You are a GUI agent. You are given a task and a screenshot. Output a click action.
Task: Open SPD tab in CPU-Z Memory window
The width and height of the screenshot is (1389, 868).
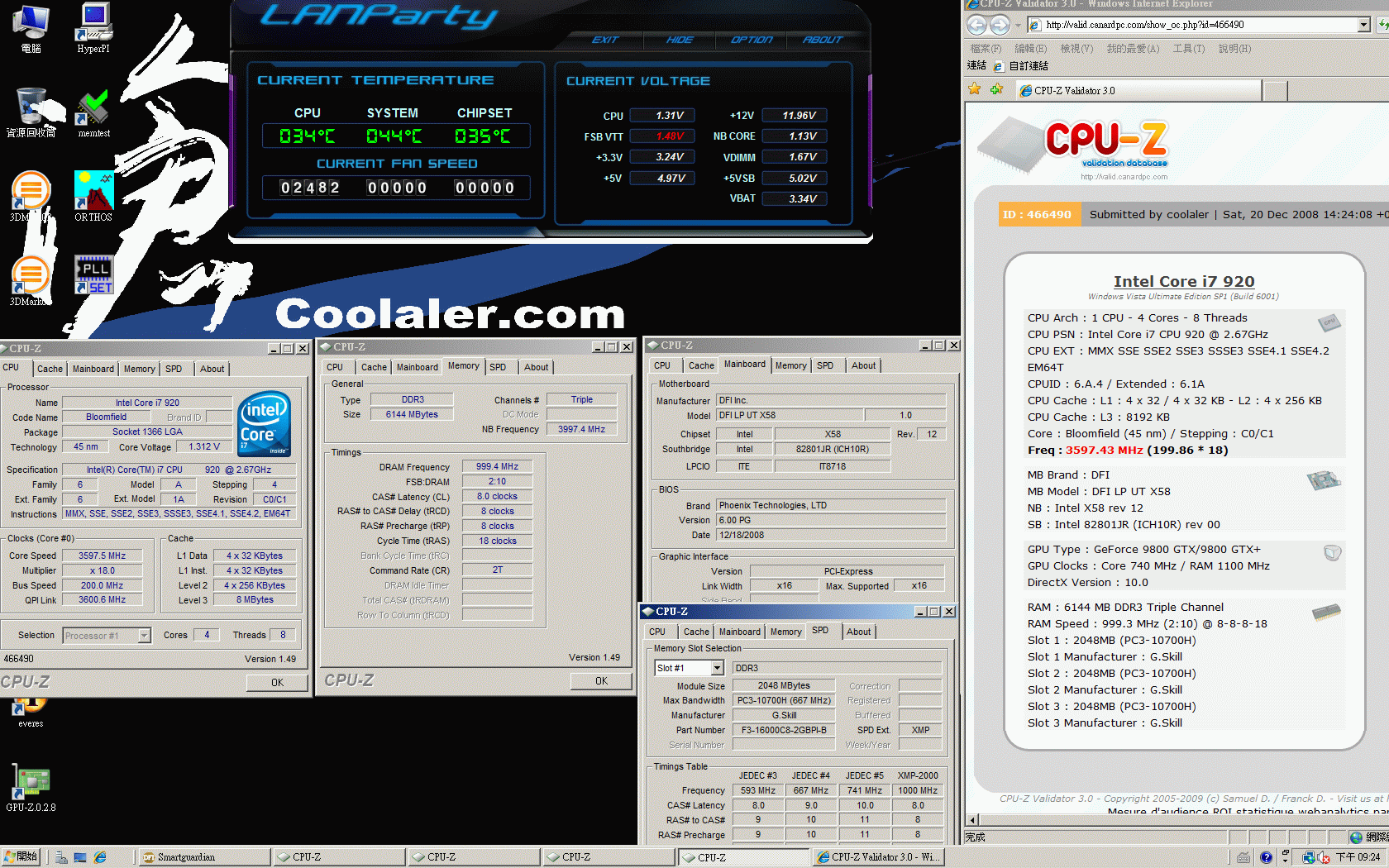(498, 367)
